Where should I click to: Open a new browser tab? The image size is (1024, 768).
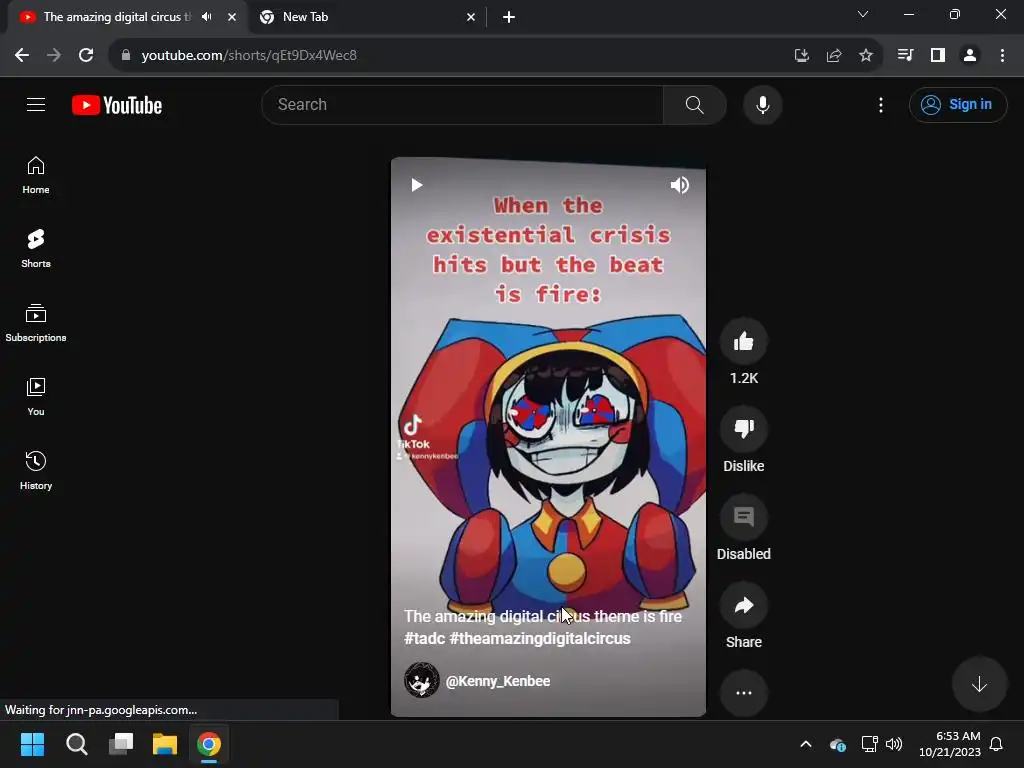[509, 18]
